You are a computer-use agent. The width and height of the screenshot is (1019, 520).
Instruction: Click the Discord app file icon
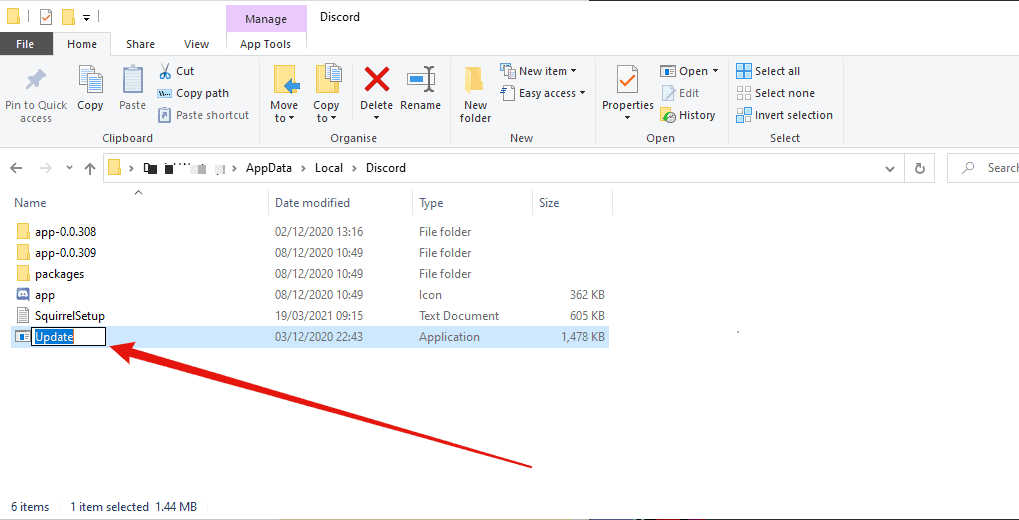[23, 294]
